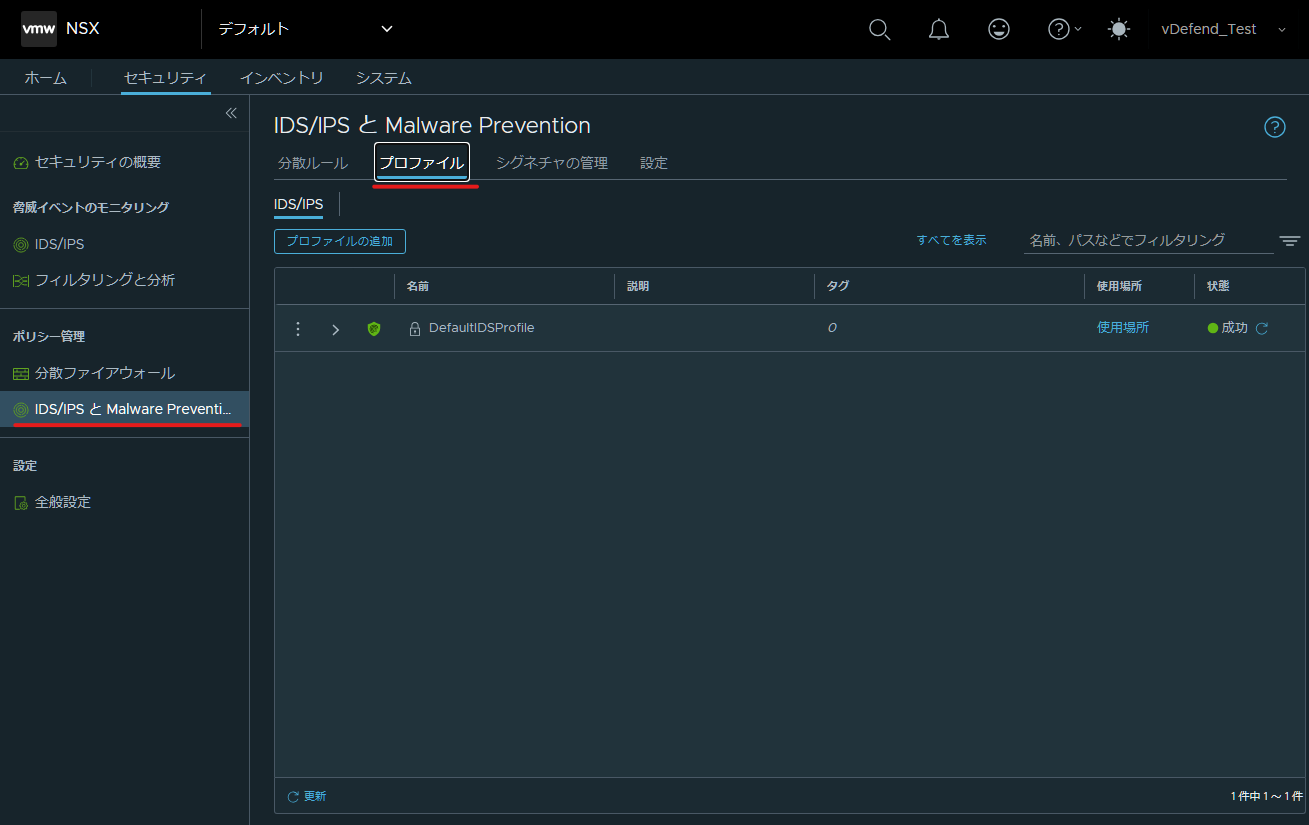Click the プロファイルの追加 button
The height and width of the screenshot is (825, 1309).
click(x=340, y=241)
